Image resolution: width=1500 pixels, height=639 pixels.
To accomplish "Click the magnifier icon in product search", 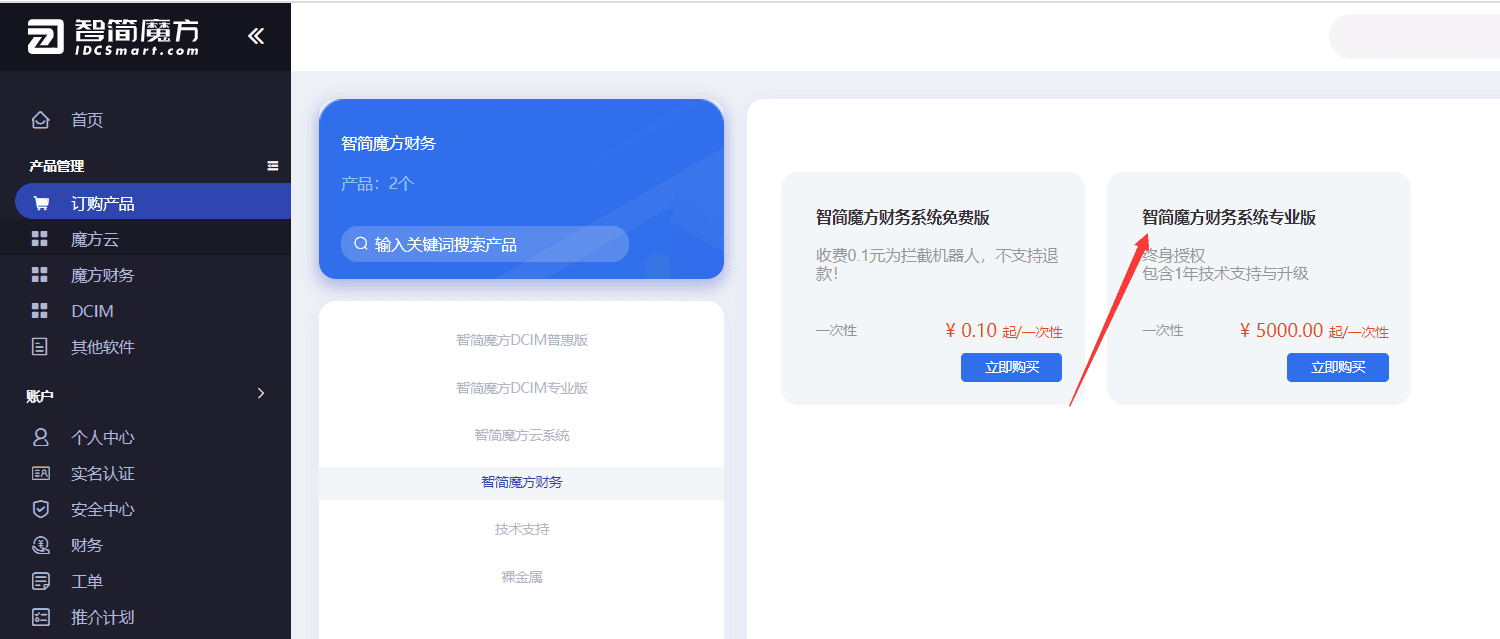I will [361, 243].
